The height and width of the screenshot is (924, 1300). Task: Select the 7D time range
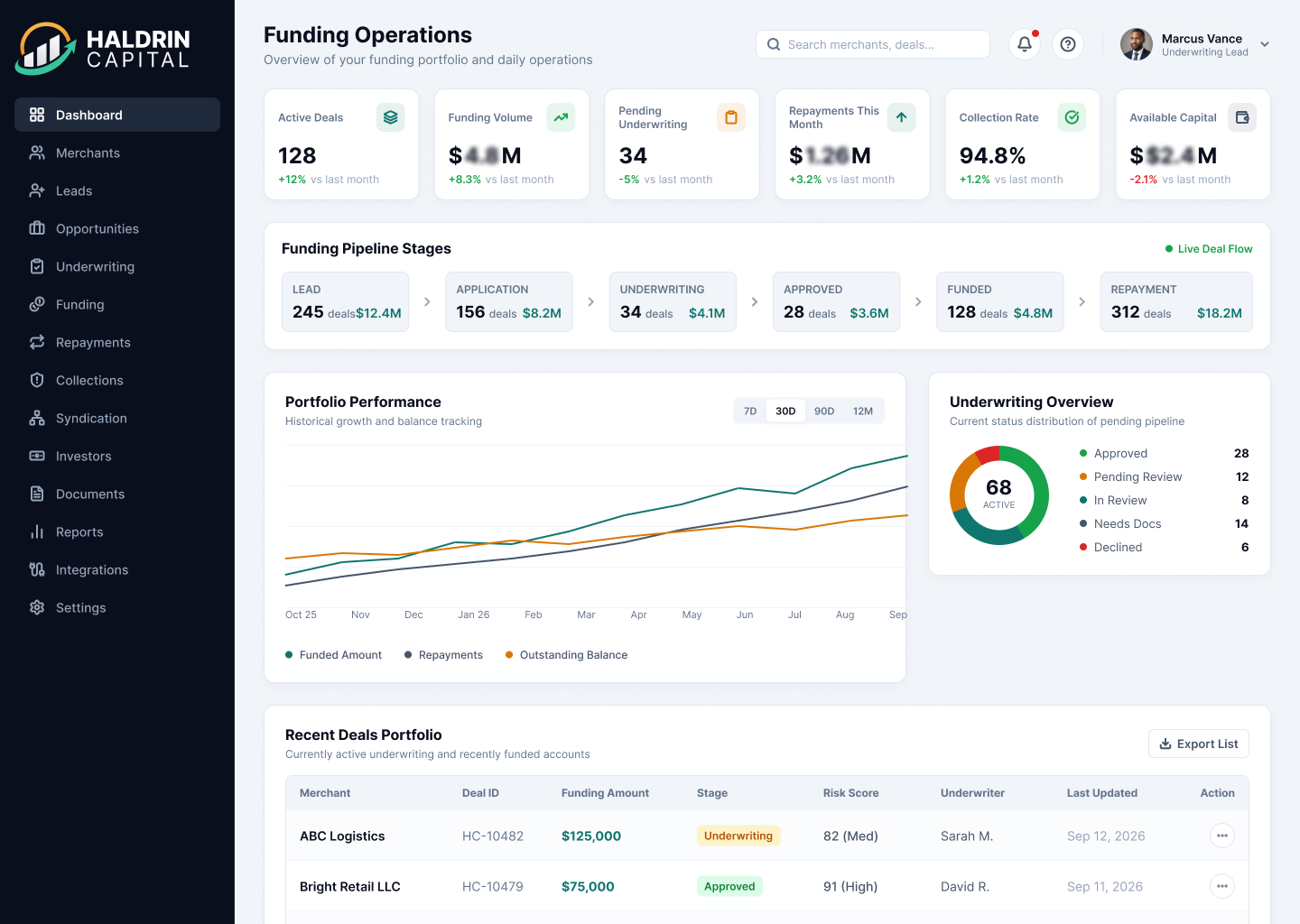[750, 411]
